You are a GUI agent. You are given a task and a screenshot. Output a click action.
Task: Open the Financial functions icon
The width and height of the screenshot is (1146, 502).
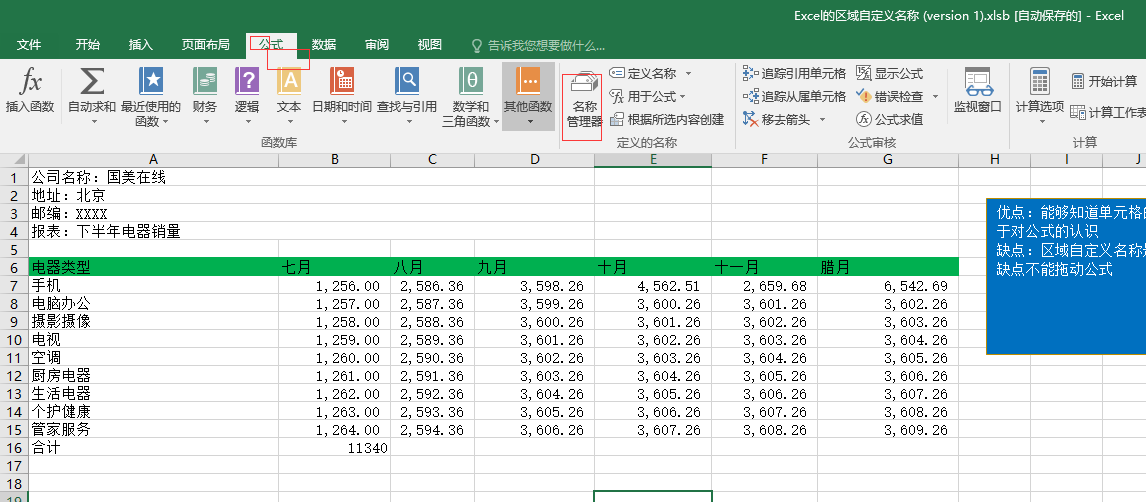[205, 81]
